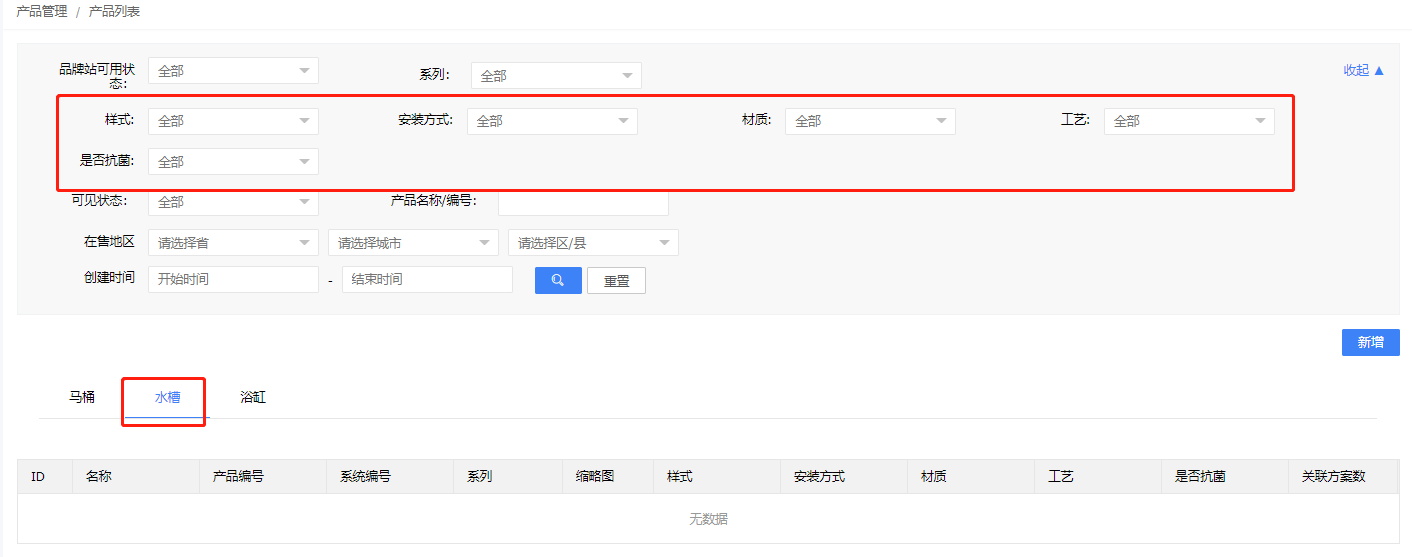Viewport: 1412px width, 557px height.
Task: Open the 是否抗菌 dropdown
Action: pyautogui.click(x=233, y=162)
